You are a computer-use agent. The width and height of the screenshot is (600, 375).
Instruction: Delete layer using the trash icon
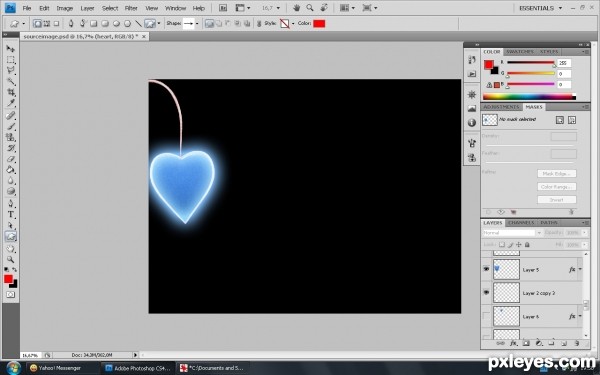pyautogui.click(x=576, y=343)
